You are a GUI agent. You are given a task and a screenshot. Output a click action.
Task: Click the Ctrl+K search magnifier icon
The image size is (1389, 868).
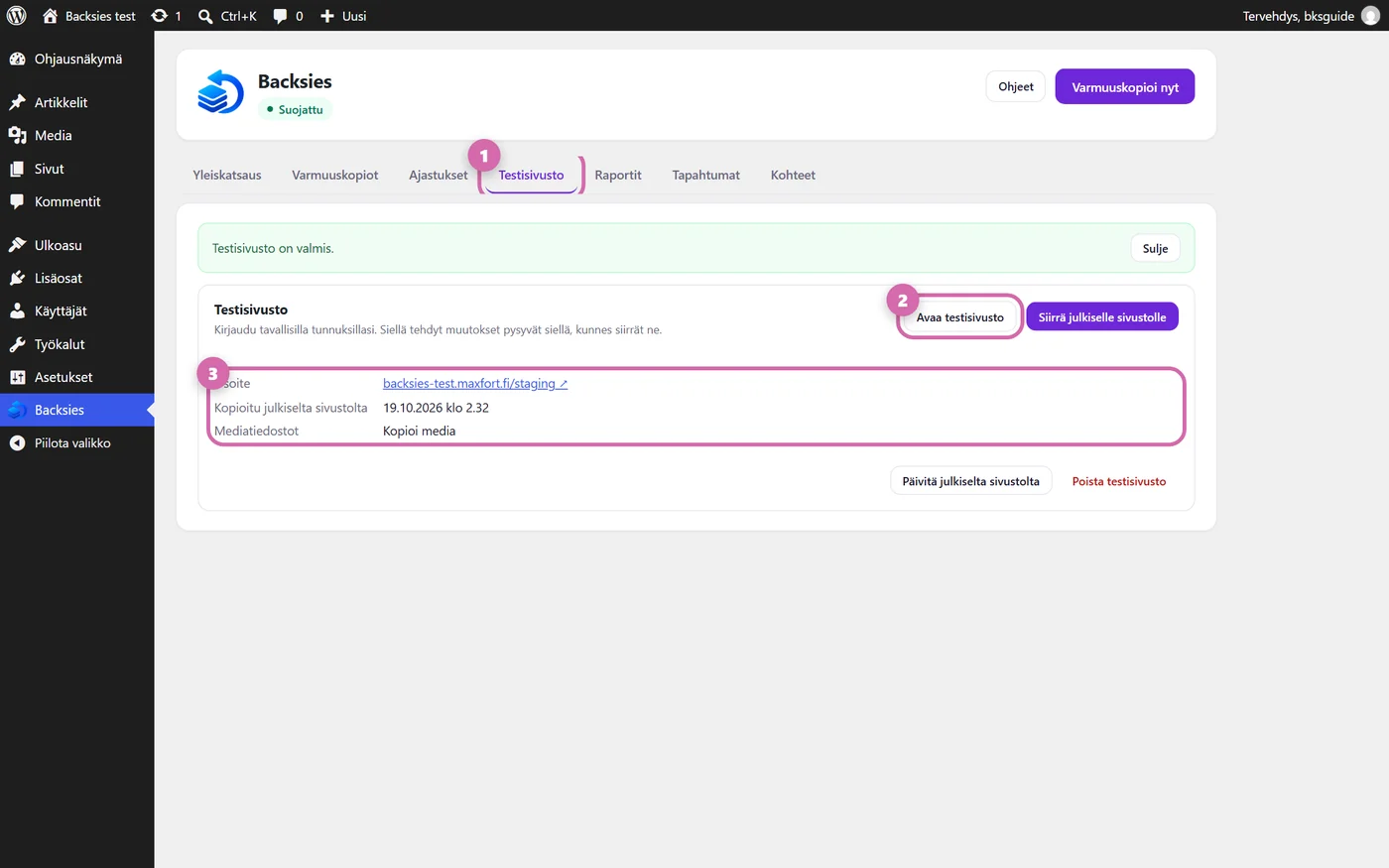point(205,16)
